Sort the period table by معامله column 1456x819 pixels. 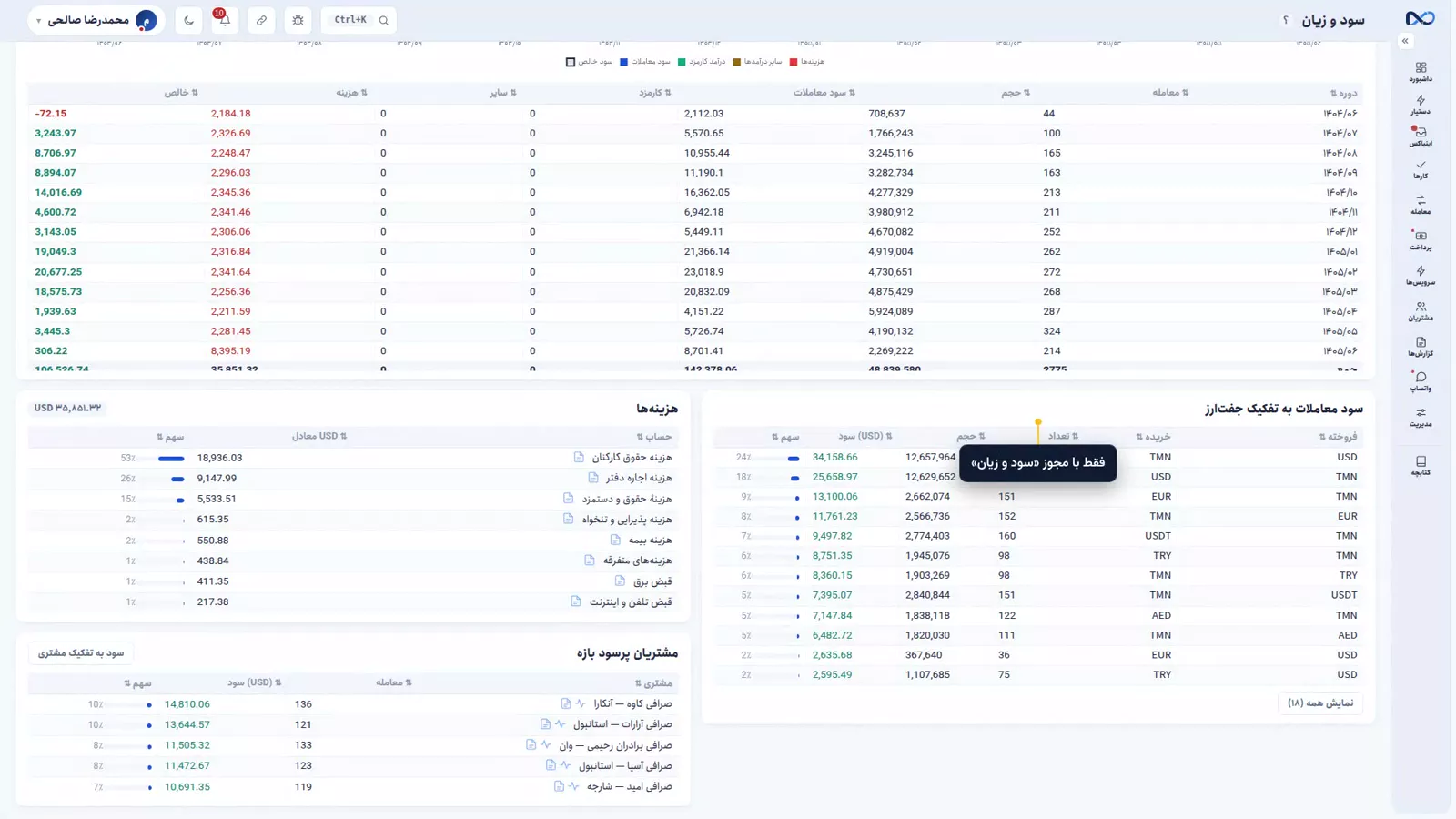coord(1170,93)
